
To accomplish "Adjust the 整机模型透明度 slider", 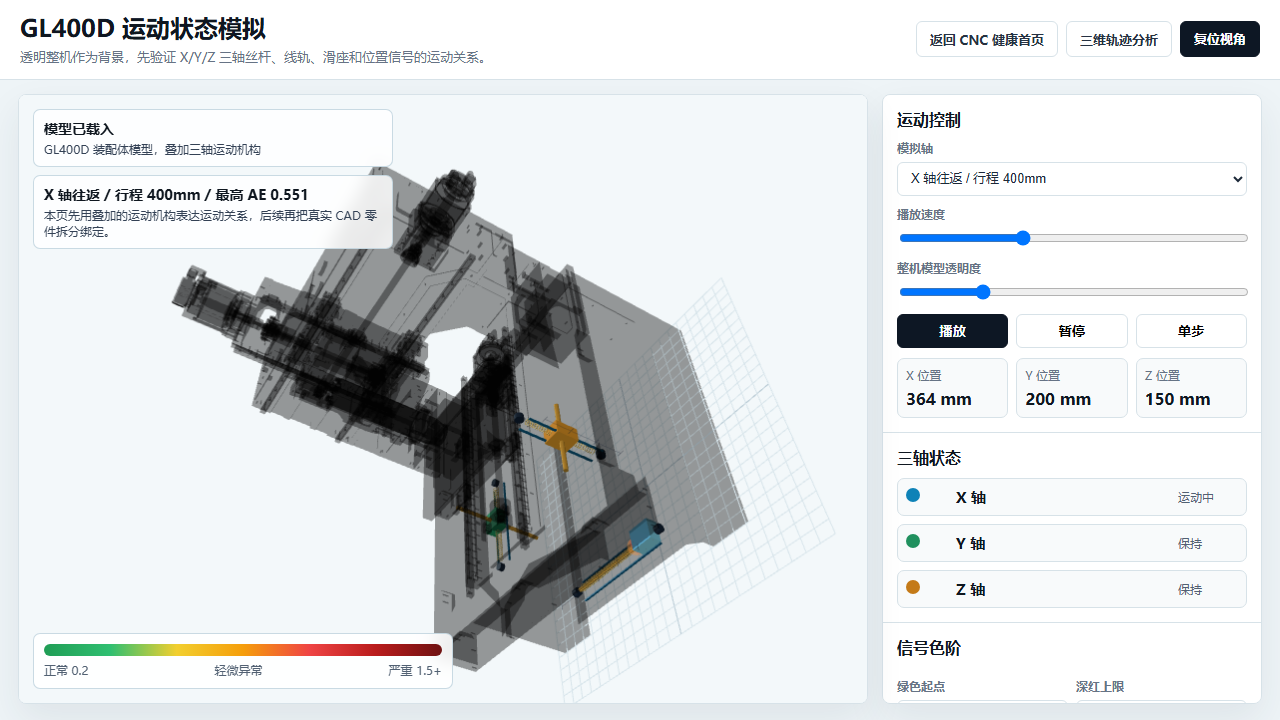I will point(1073,292).
